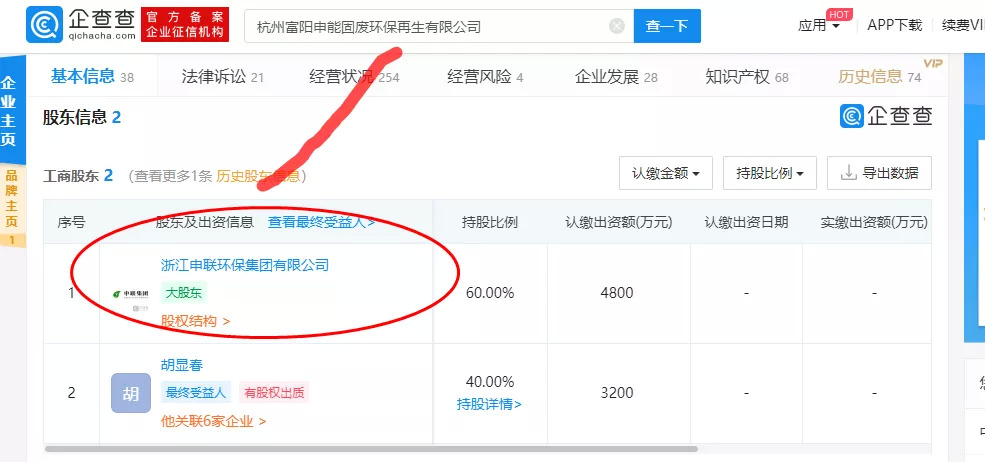Click the 认缴出资额(万元) column header

618,222
